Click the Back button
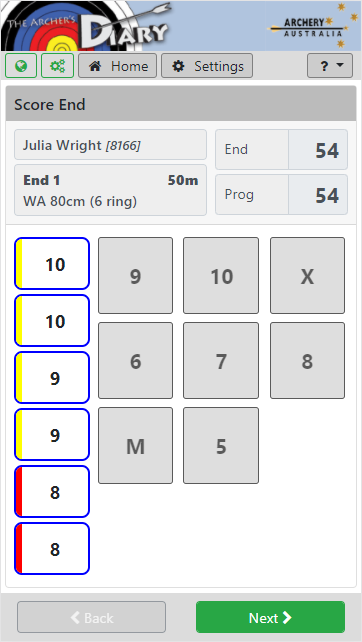The image size is (362, 642). (91, 617)
